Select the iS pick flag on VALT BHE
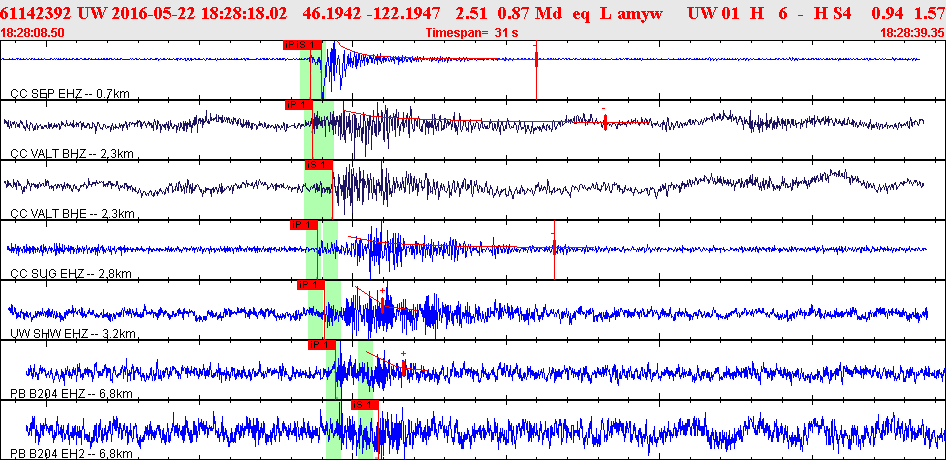946x460 pixels. [317, 164]
